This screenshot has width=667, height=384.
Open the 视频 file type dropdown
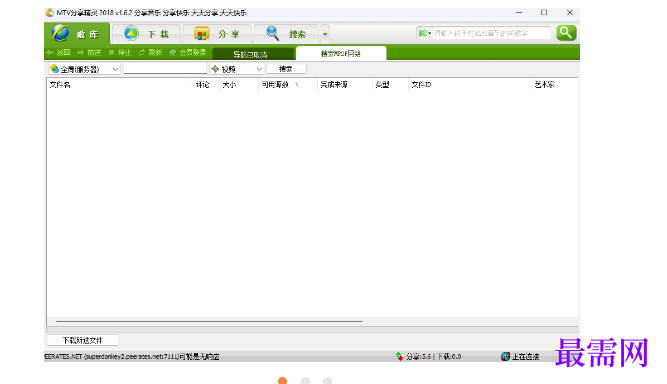click(237, 69)
